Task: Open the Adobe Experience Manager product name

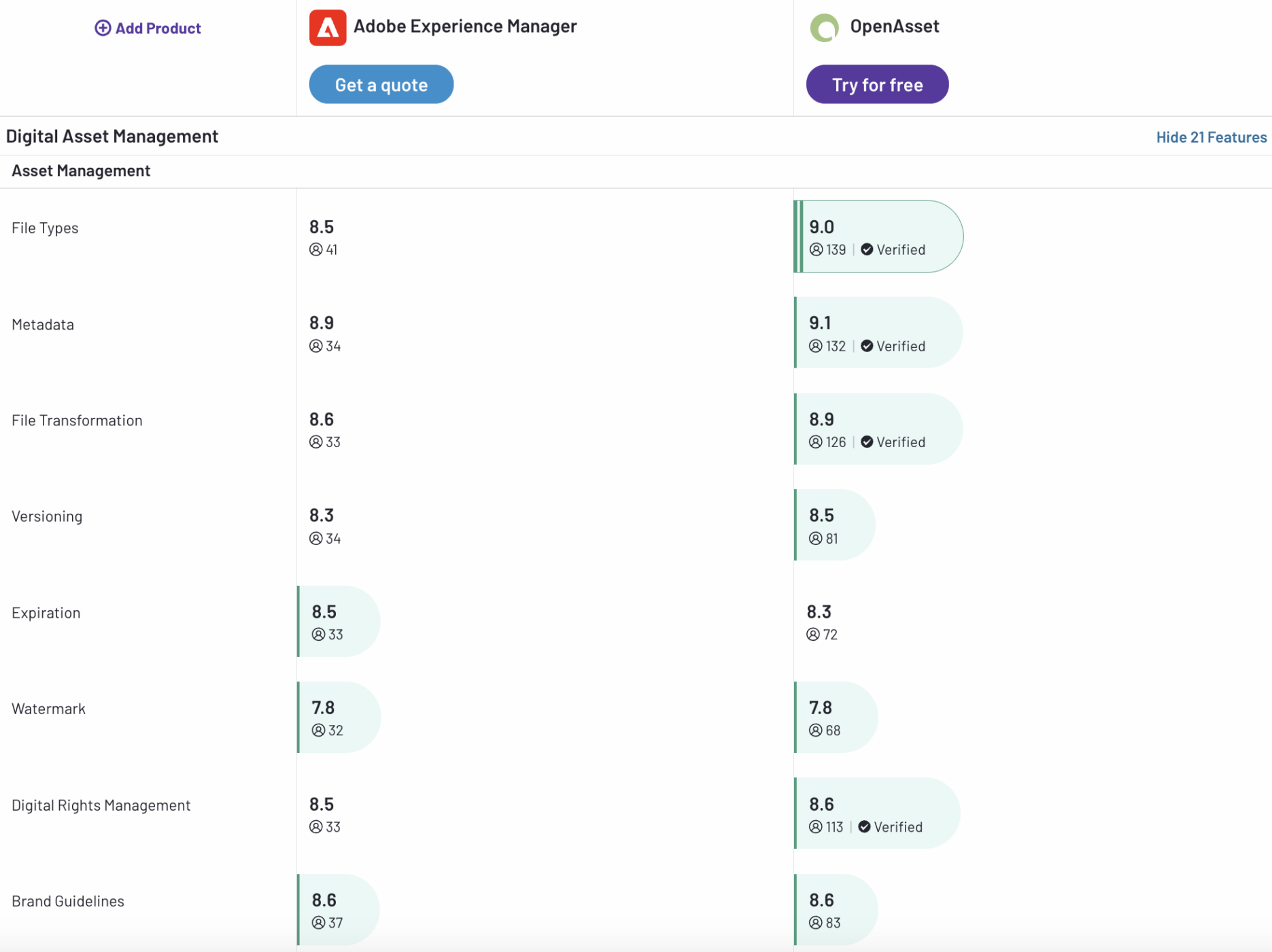Action: (x=465, y=27)
